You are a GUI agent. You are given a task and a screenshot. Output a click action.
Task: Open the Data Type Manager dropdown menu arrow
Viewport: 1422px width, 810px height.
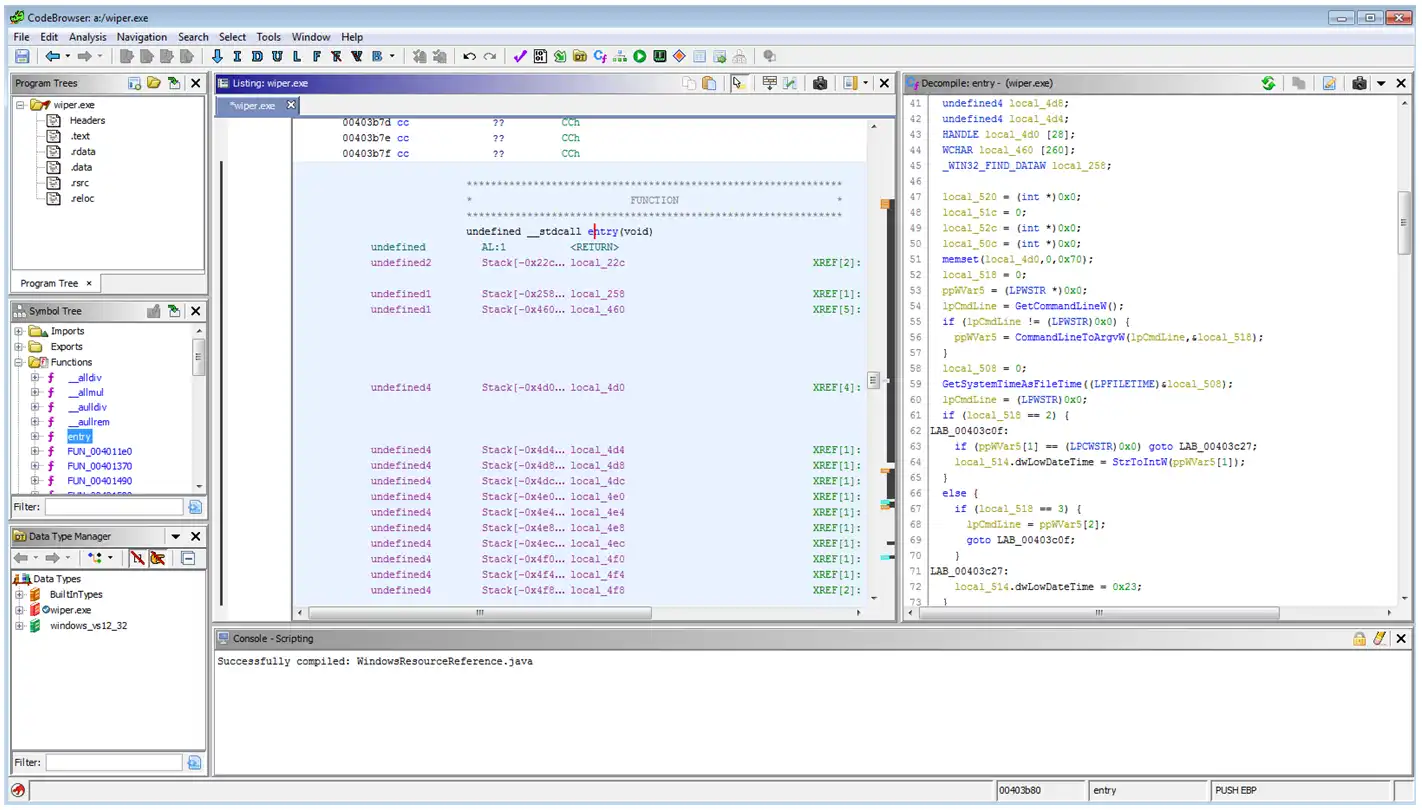(x=176, y=537)
